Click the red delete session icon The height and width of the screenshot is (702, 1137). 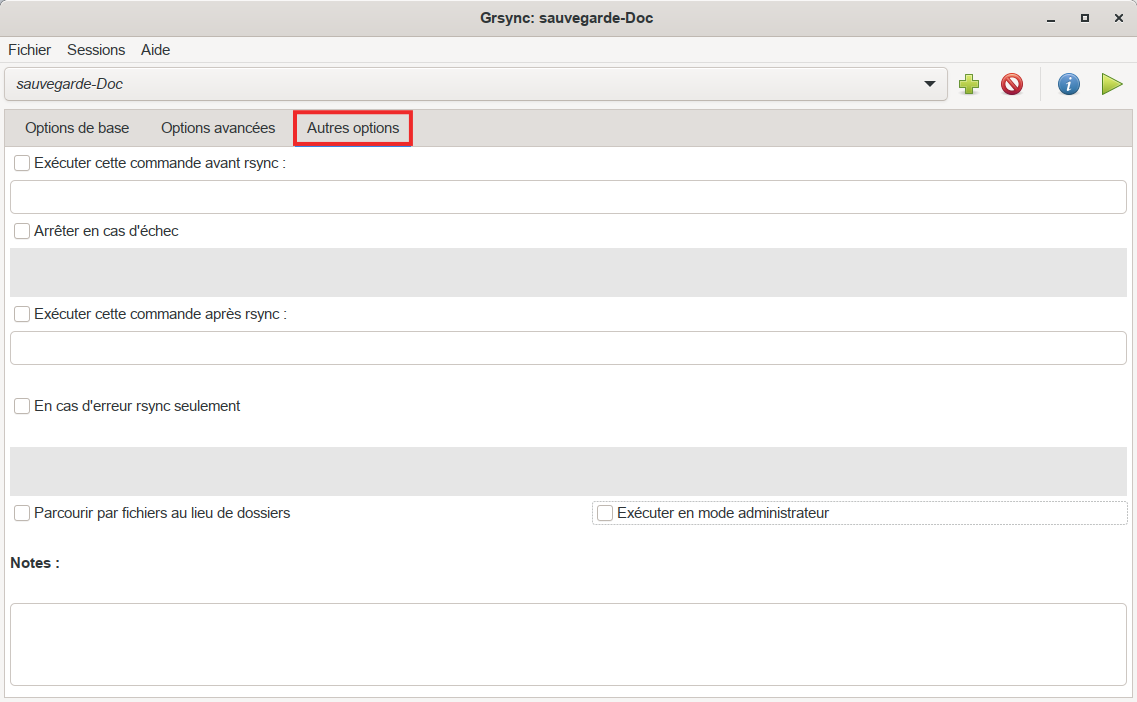click(x=1012, y=85)
